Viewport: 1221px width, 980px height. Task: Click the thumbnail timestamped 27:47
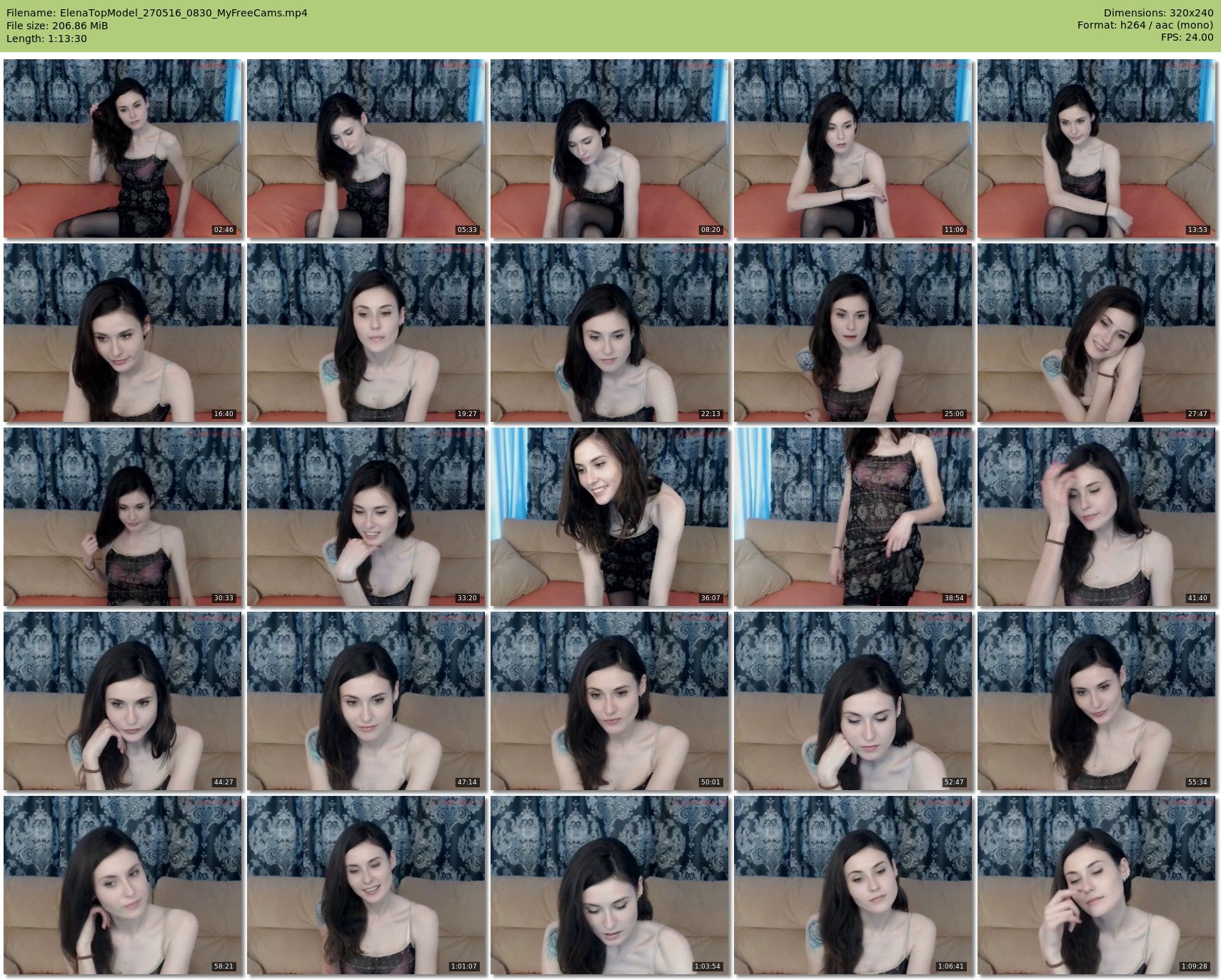(x=1097, y=333)
